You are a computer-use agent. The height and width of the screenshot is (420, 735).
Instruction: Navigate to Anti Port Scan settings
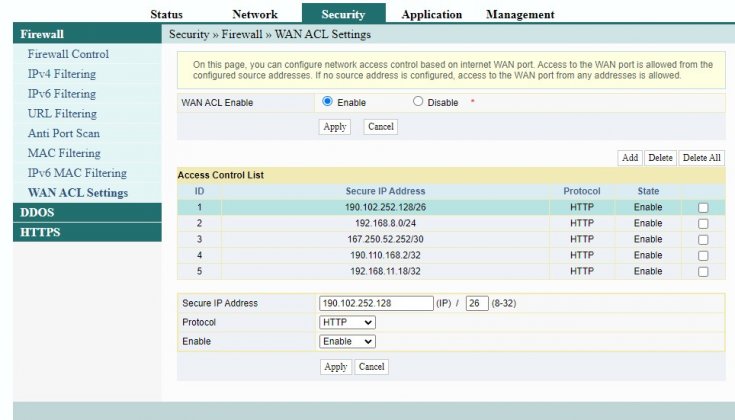click(x=64, y=133)
